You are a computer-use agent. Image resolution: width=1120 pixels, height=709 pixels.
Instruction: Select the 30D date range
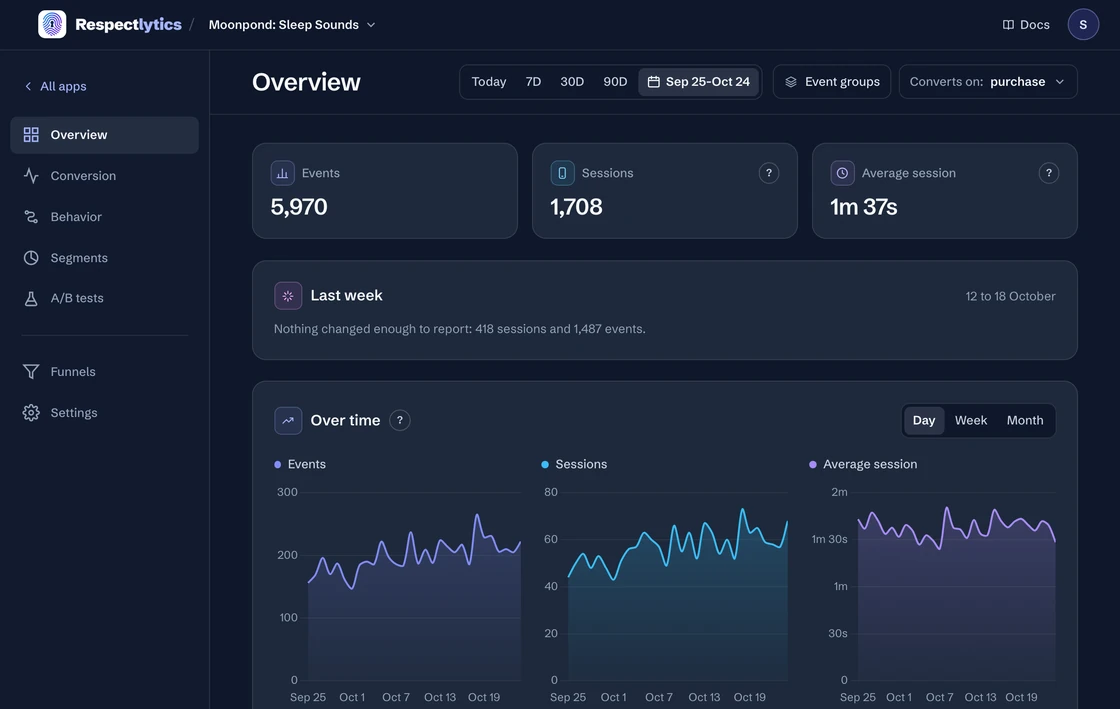tap(572, 82)
